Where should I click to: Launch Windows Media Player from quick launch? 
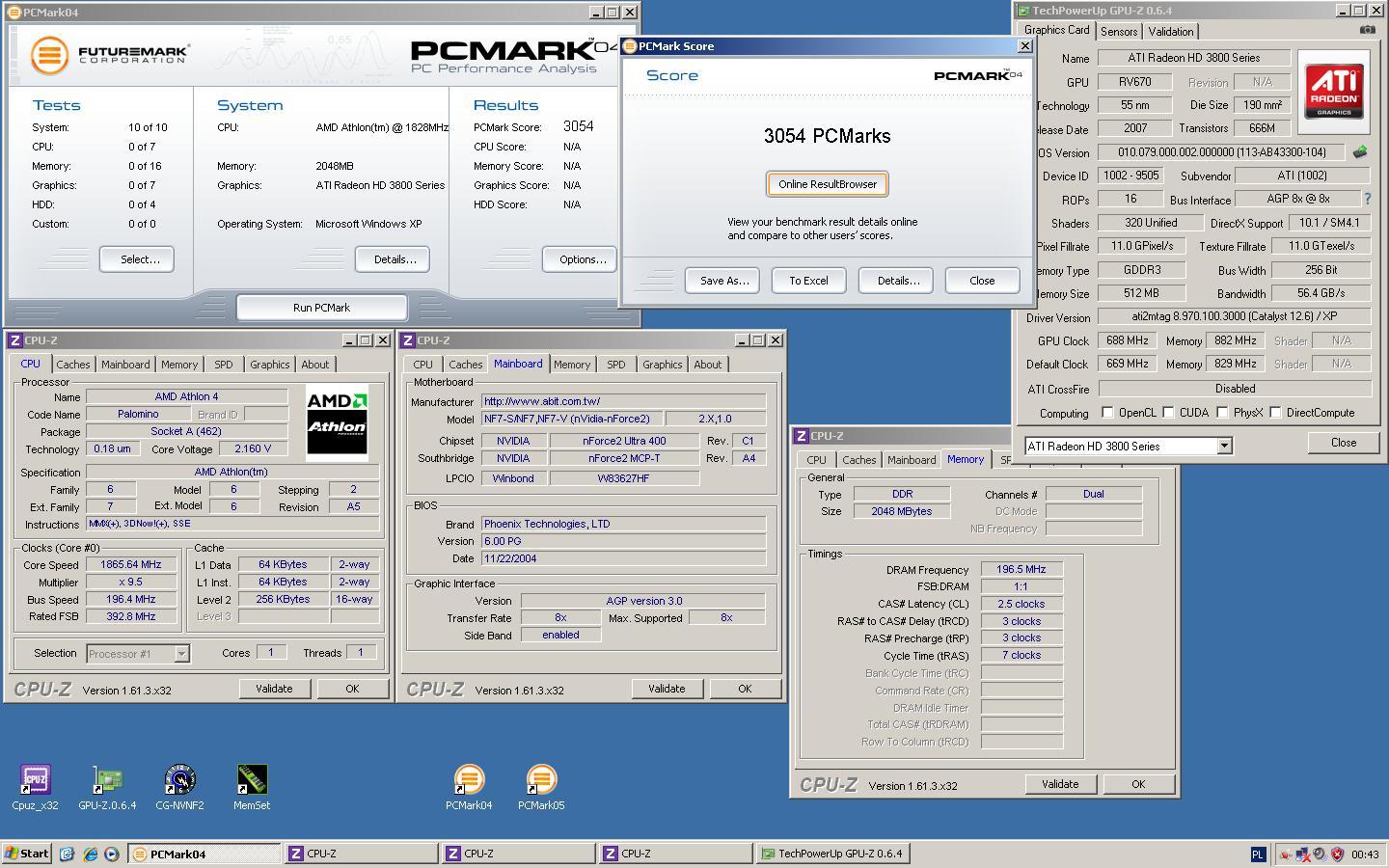click(x=112, y=854)
